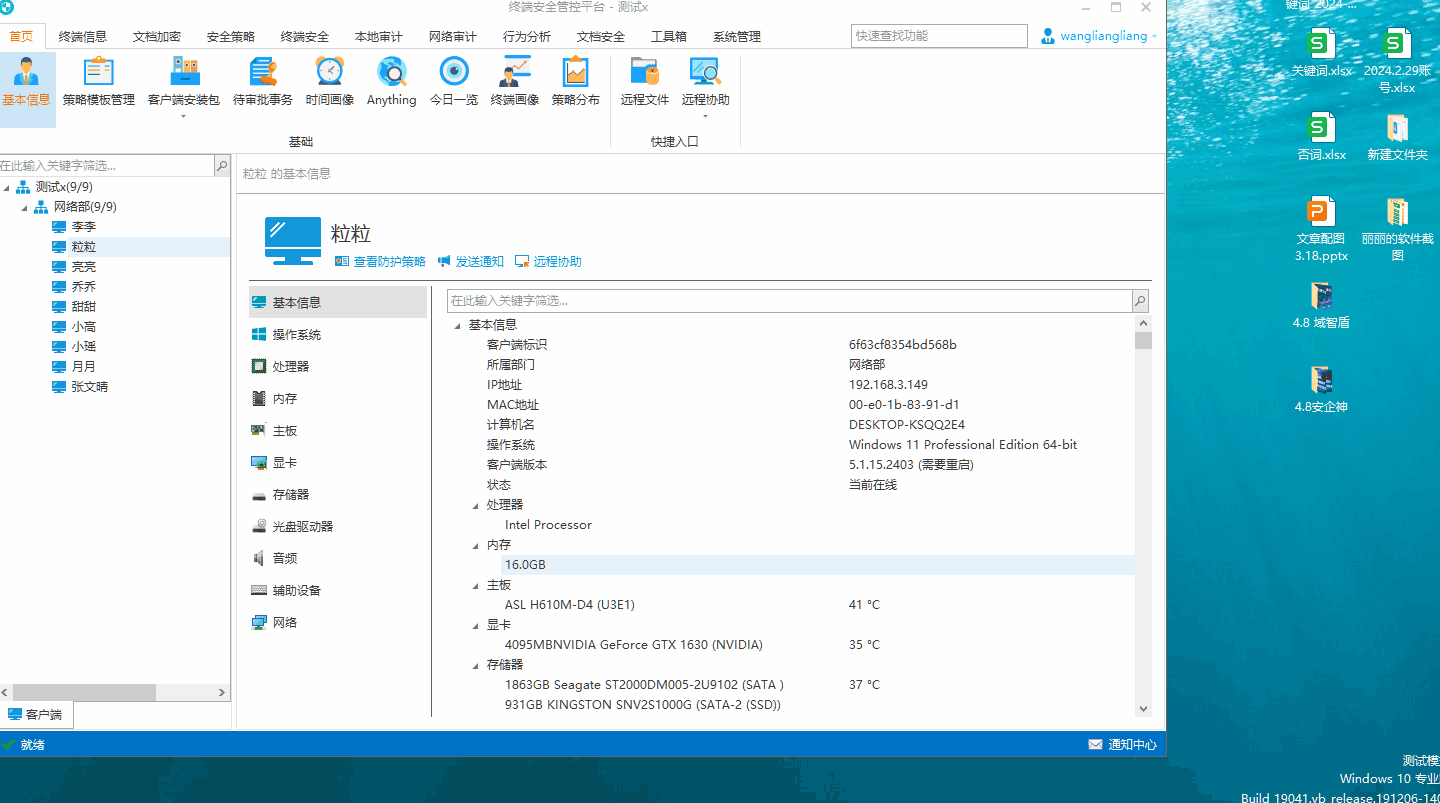Launch the Anything search tool

(x=391, y=81)
